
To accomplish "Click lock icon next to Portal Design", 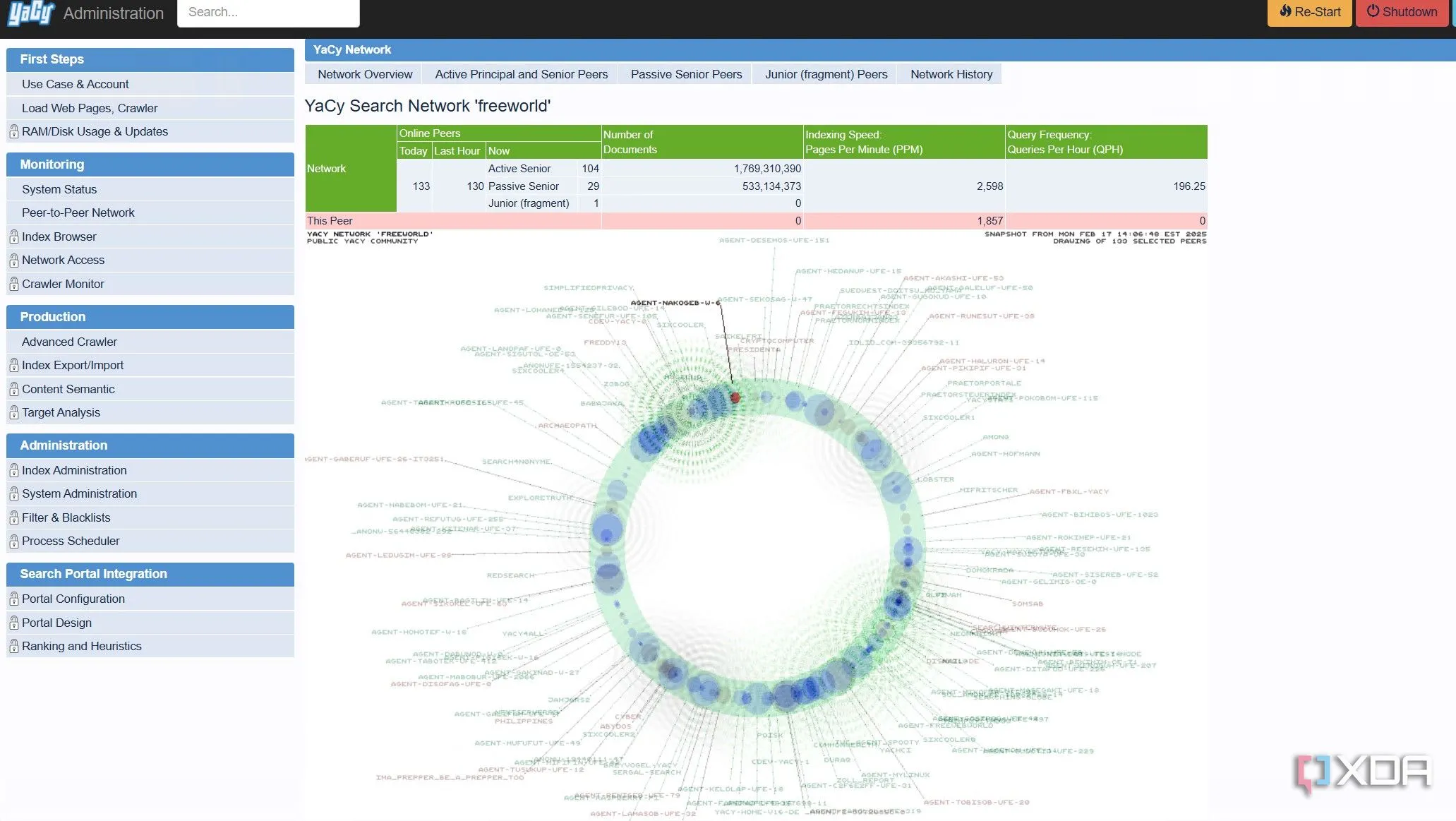I will pyautogui.click(x=14, y=623).
